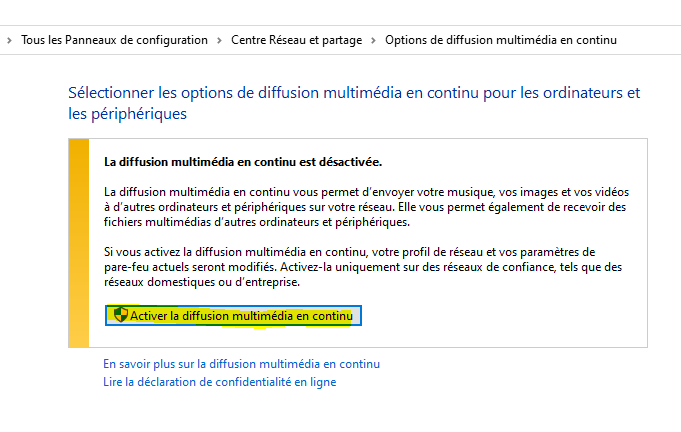
Task: Go to Tous les Panneaux de configuration
Action: click(x=114, y=40)
